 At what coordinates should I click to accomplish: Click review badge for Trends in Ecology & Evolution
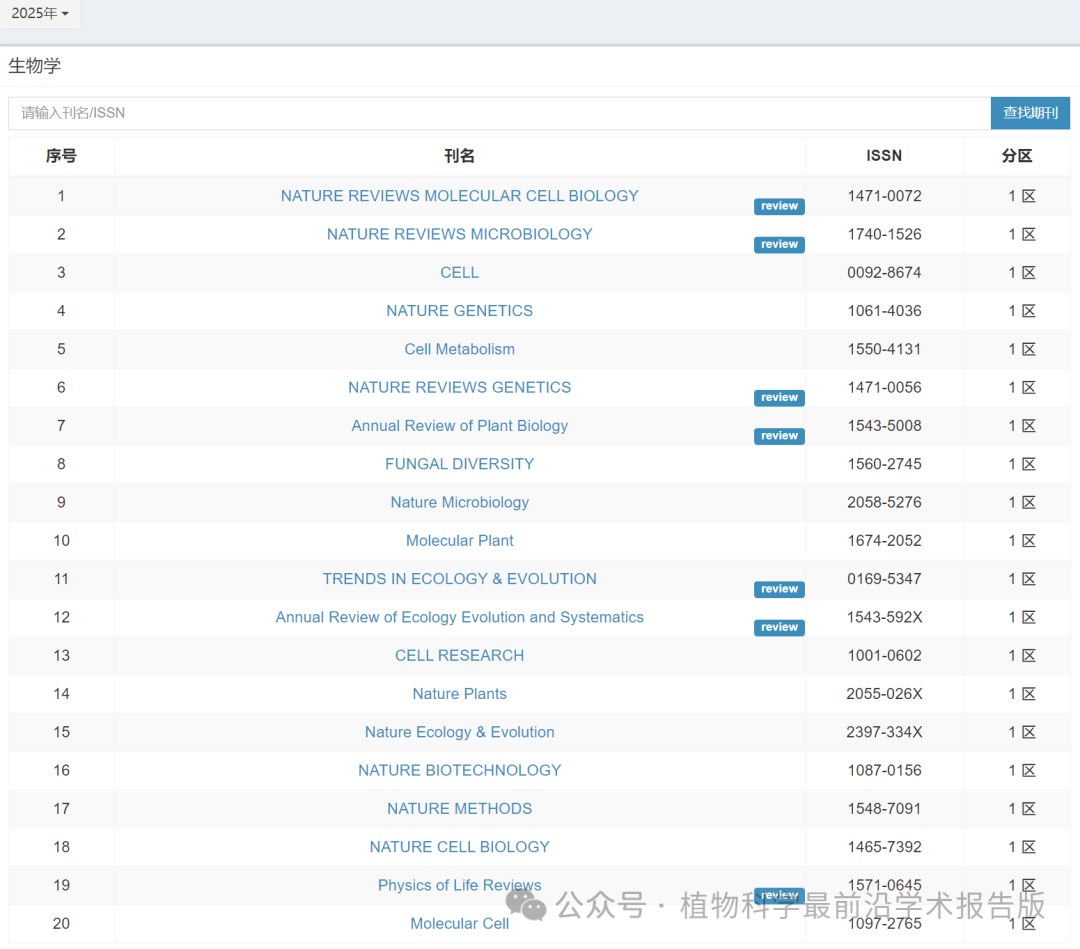779,589
